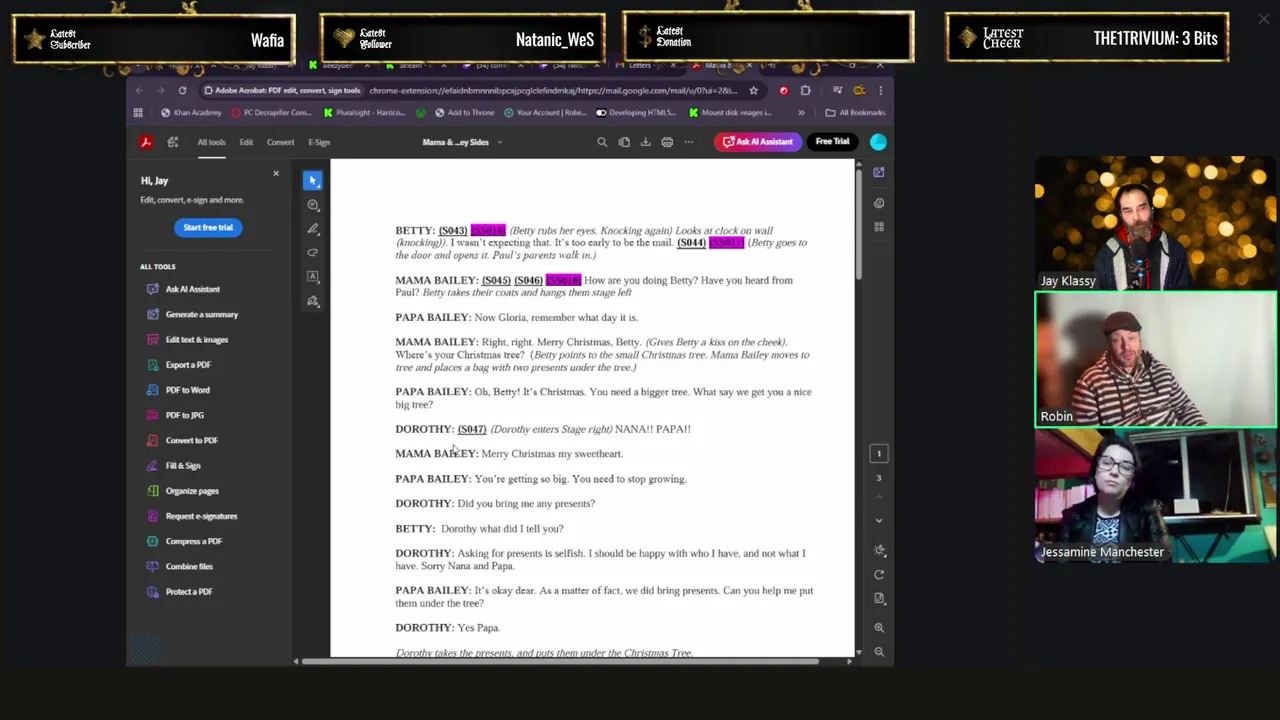Show hidden bookmarks overflow chevron
The width and height of the screenshot is (1280, 720).
(x=801, y=113)
